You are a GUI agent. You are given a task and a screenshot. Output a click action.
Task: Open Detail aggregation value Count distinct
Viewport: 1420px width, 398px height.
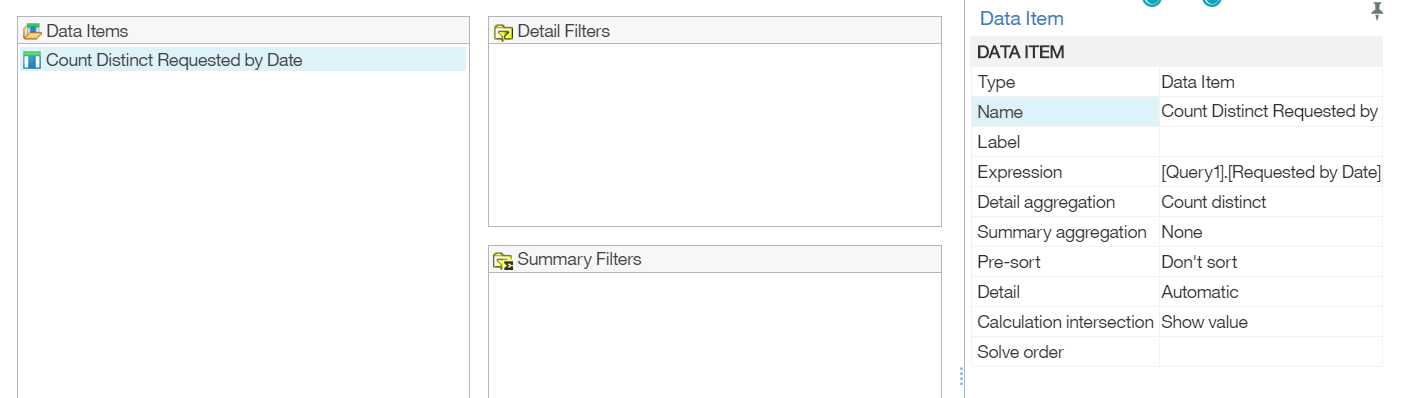click(x=1271, y=202)
